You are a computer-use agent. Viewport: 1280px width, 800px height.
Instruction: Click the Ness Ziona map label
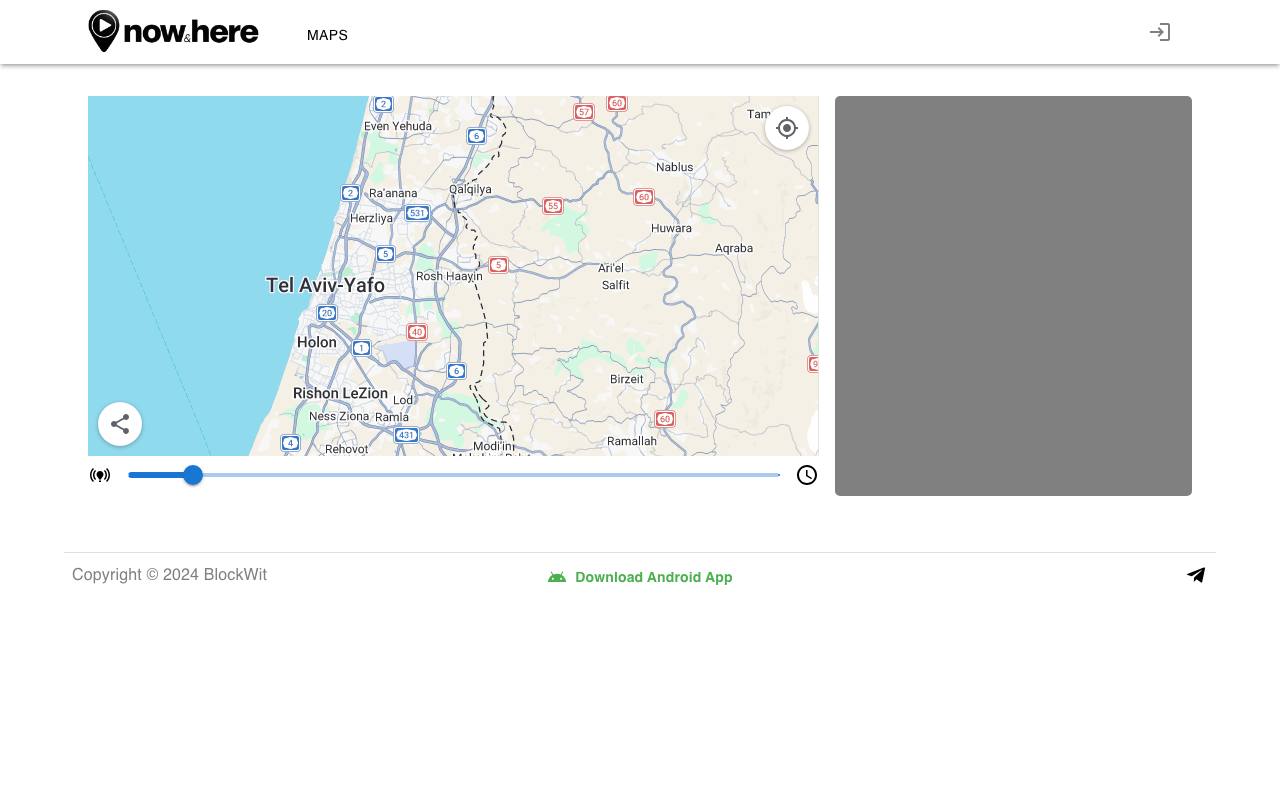(339, 416)
